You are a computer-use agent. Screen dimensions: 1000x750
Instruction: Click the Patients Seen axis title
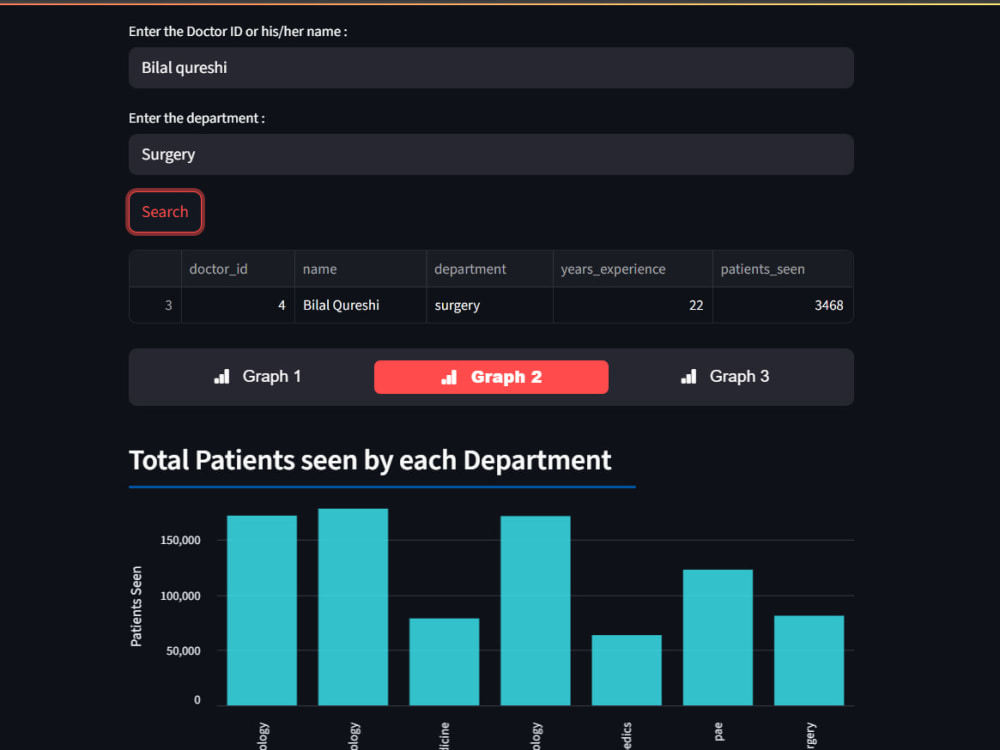pyautogui.click(x=136, y=607)
